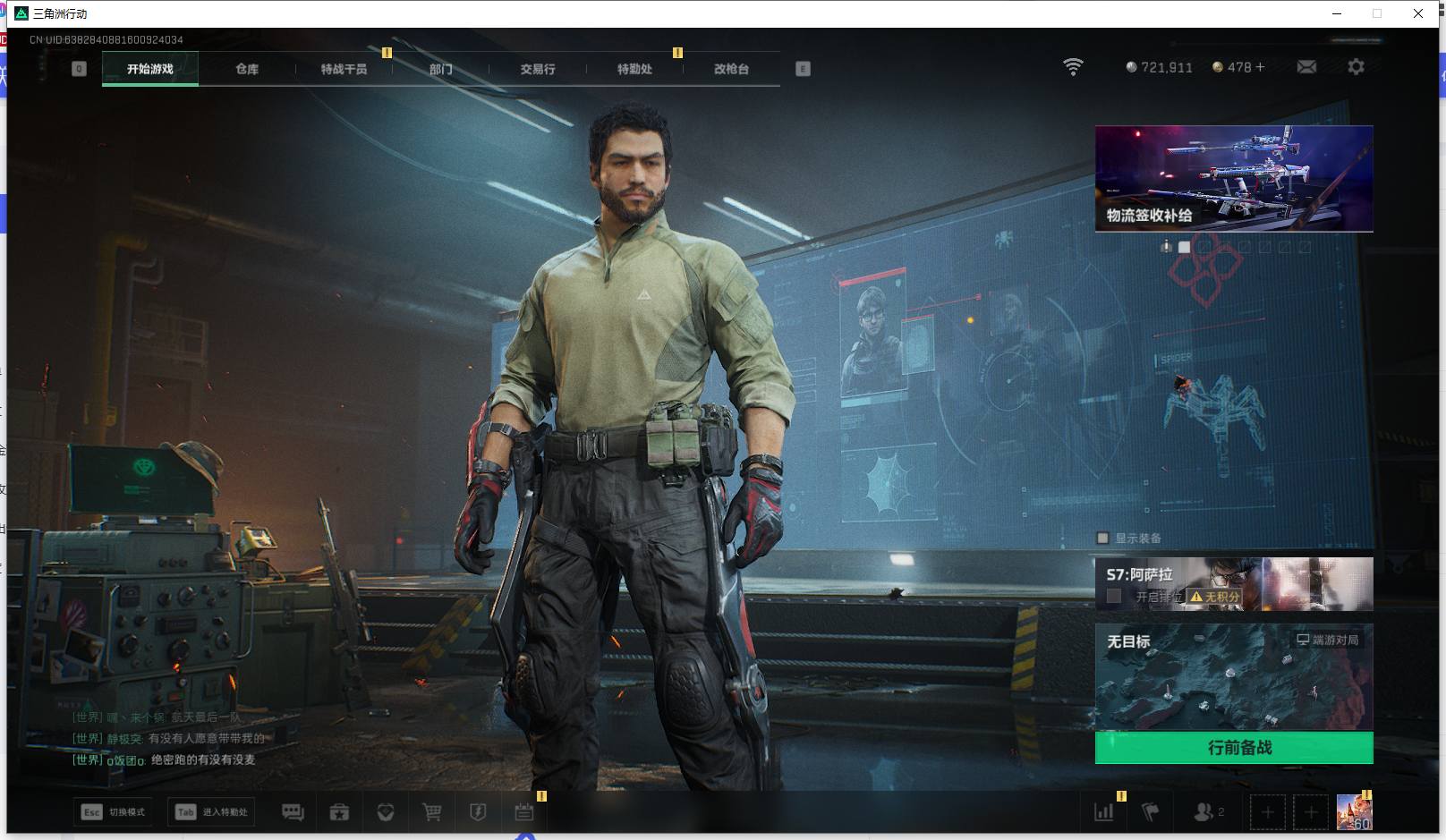Open the calendar events icon
Image resolution: width=1446 pixels, height=840 pixels.
point(524,812)
